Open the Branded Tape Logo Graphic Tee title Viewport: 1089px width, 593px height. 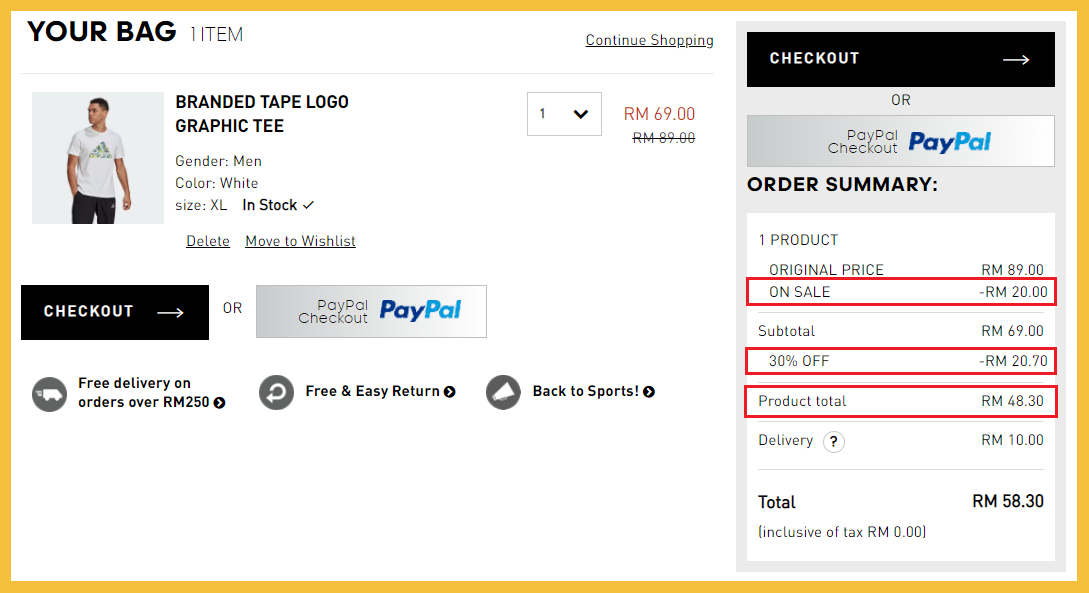(262, 114)
